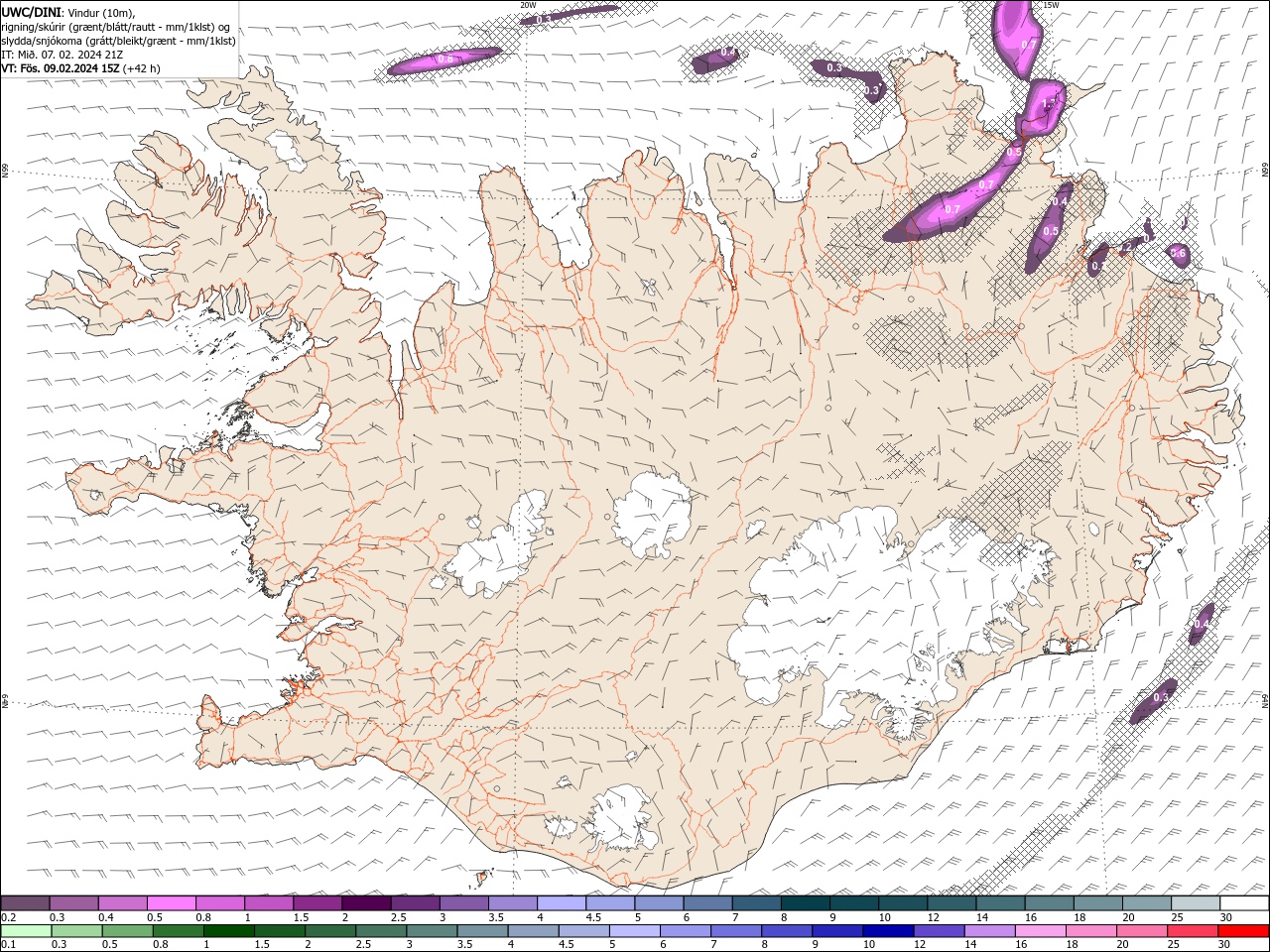Select lower legend swatch labeled 4.5
1270x952 pixels.
[x=584, y=931]
